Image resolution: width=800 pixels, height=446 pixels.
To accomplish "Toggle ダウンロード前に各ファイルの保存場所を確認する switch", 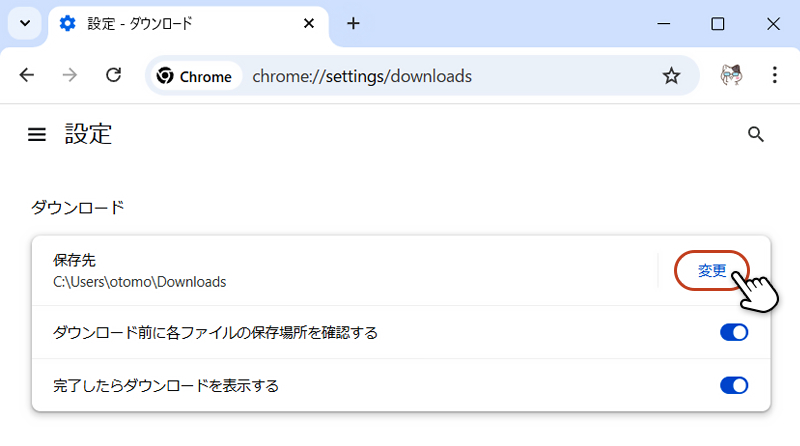I will click(734, 332).
